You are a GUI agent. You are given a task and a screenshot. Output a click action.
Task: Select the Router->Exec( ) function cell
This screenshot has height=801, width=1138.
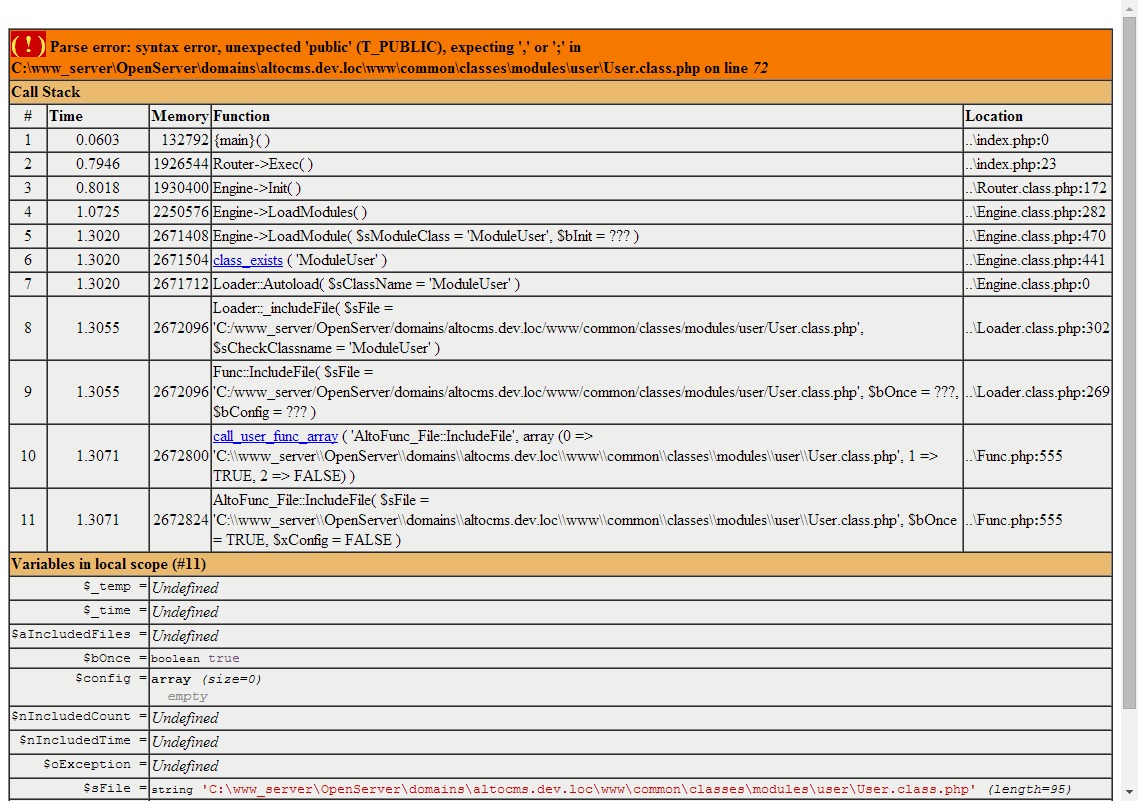(x=263, y=164)
